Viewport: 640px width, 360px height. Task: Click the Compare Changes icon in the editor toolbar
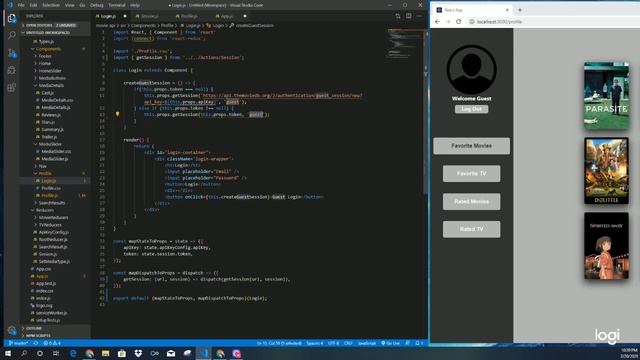[x=398, y=16]
